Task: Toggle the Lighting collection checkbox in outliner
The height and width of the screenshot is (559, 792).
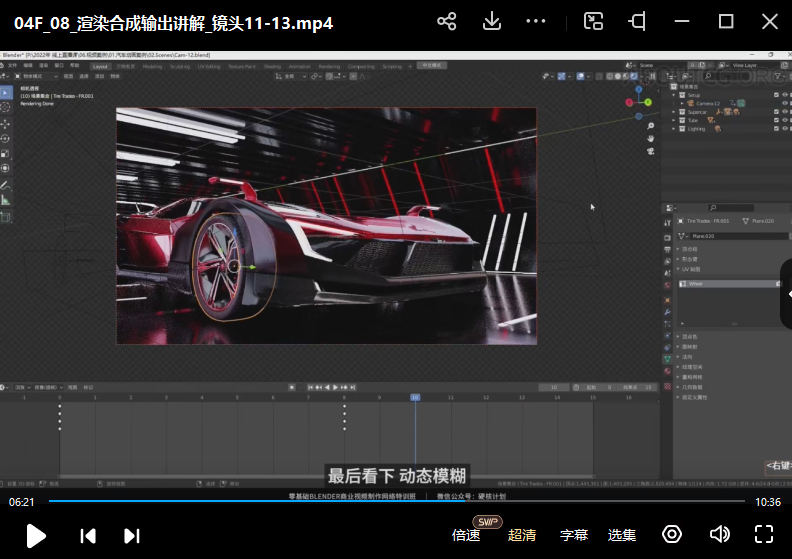Action: tap(774, 129)
